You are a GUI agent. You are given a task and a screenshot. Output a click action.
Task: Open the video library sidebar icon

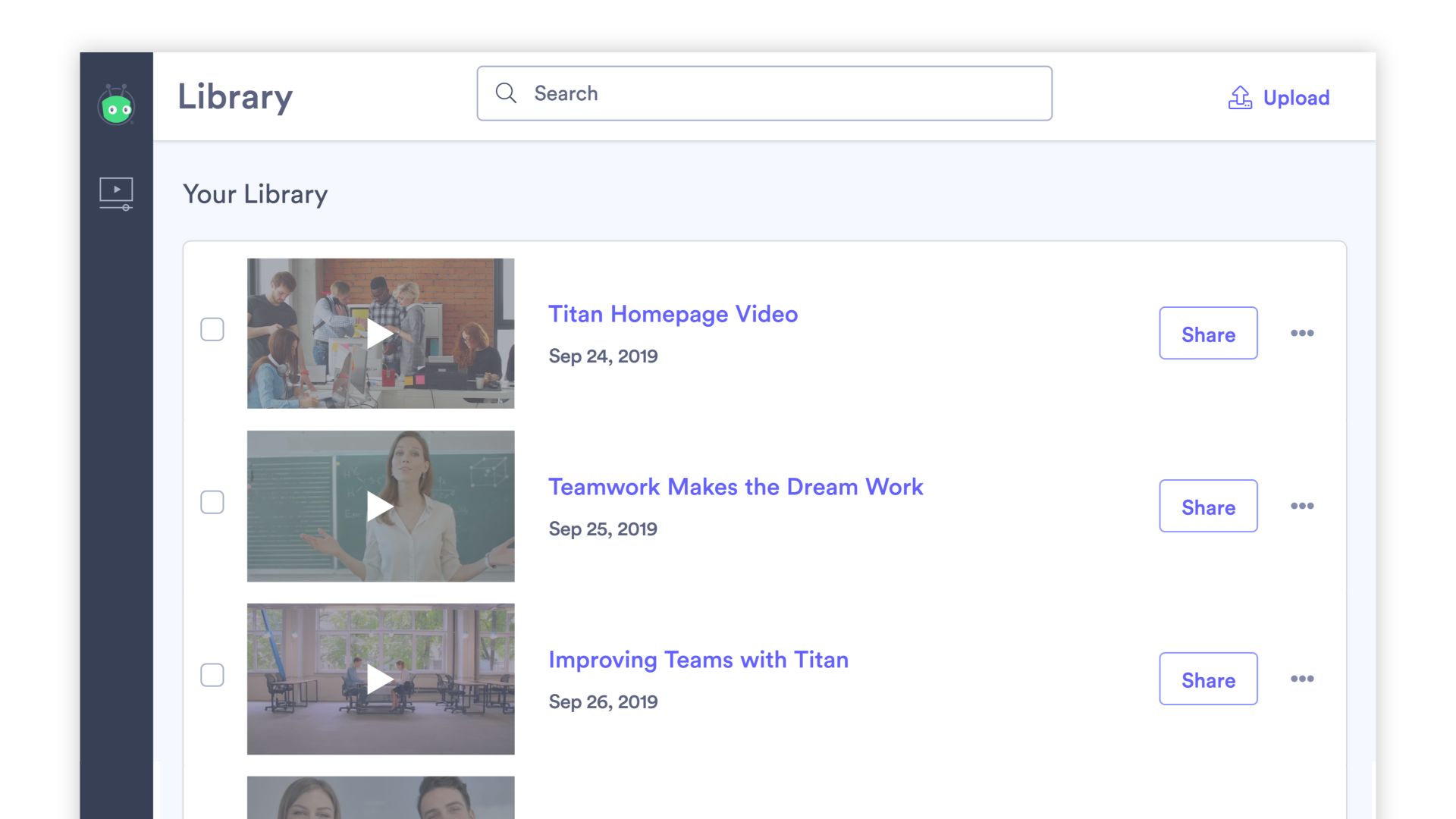(x=116, y=193)
